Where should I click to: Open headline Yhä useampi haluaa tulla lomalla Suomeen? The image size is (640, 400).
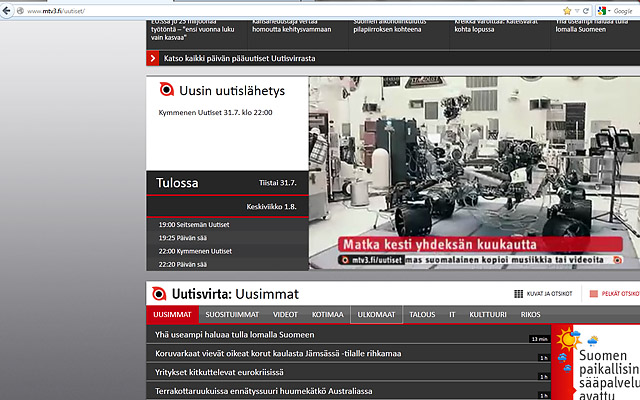235,335
